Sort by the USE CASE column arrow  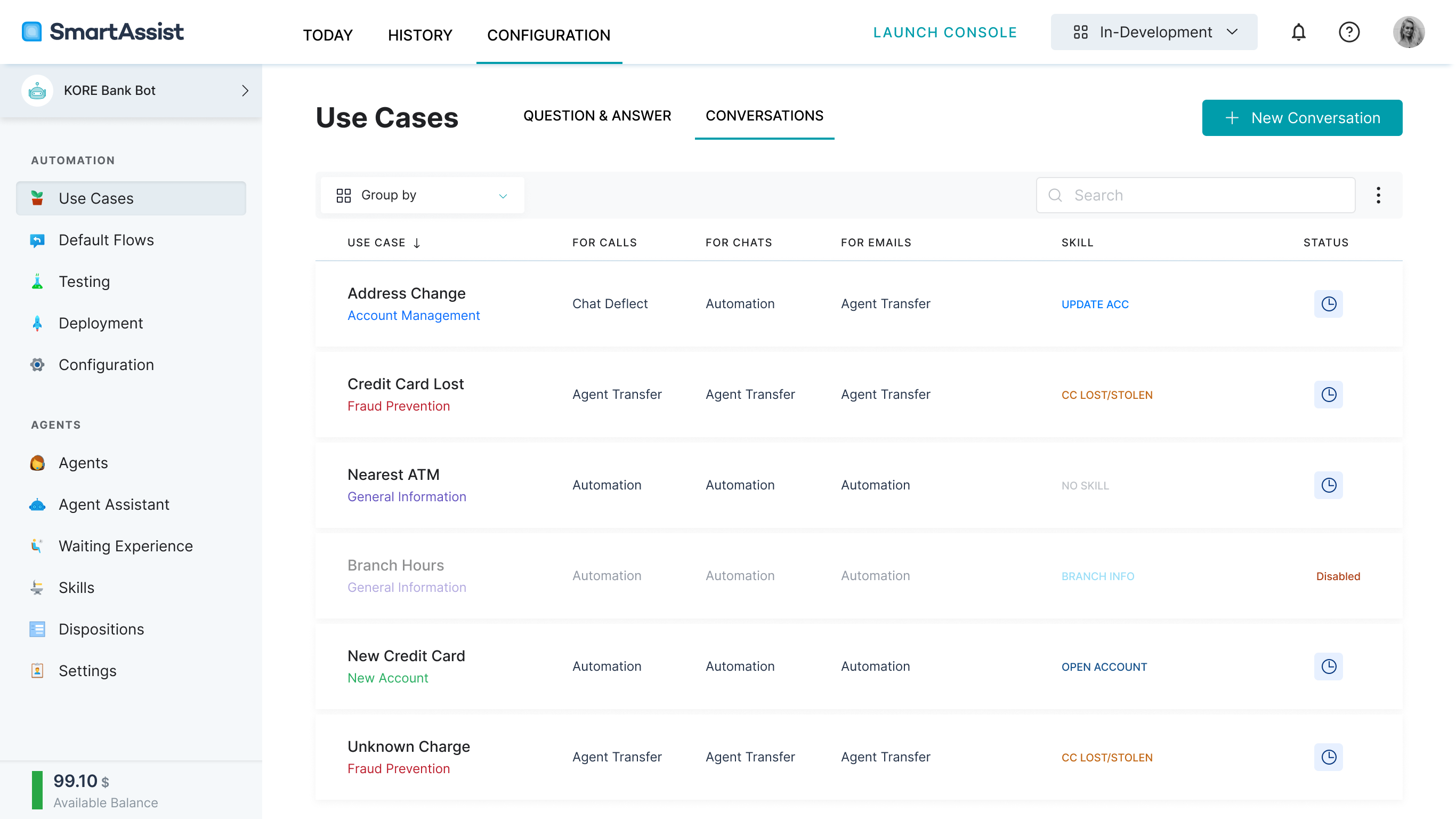pos(417,243)
